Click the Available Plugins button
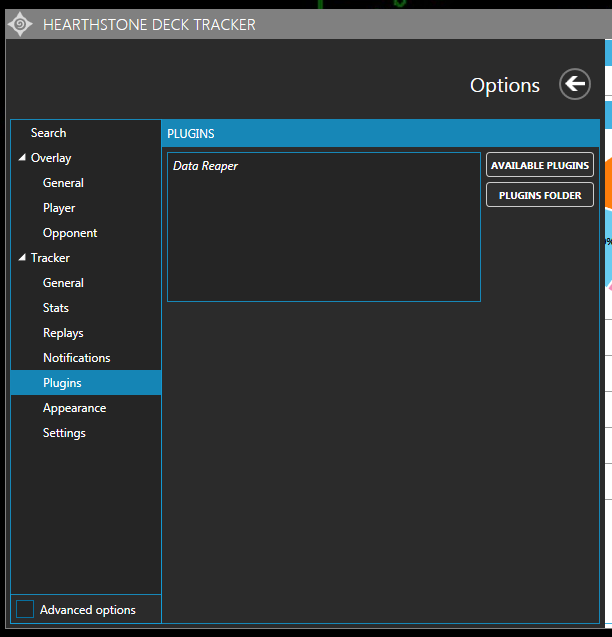 [x=540, y=165]
